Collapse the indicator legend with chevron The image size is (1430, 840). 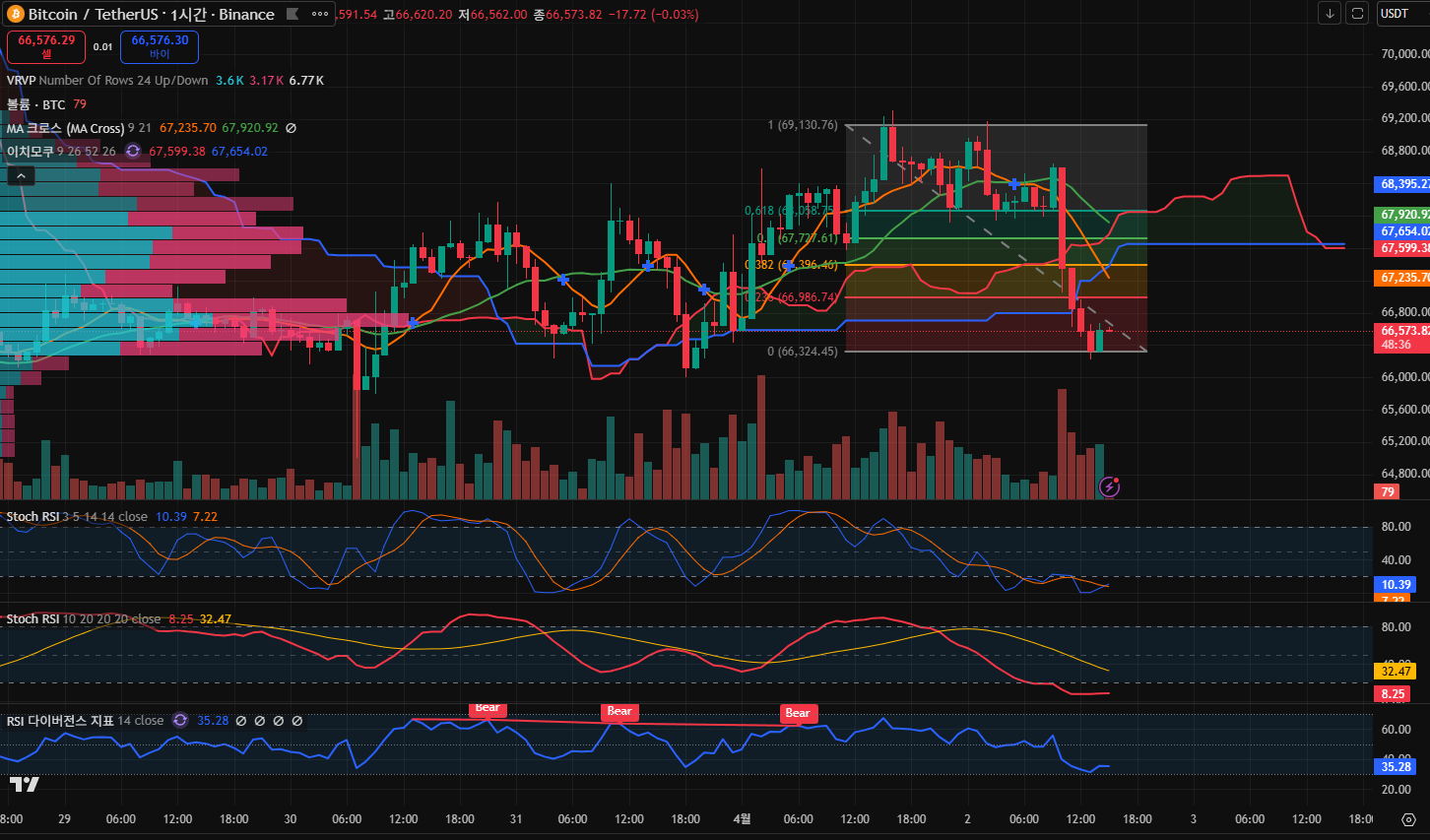21,176
